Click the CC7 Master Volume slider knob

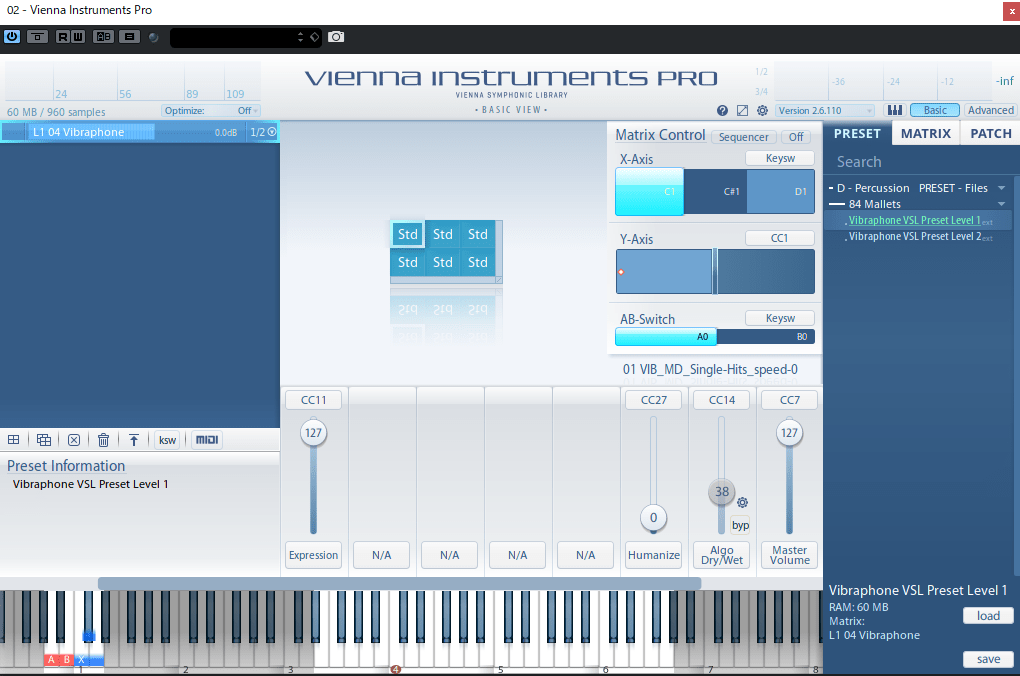pos(789,433)
